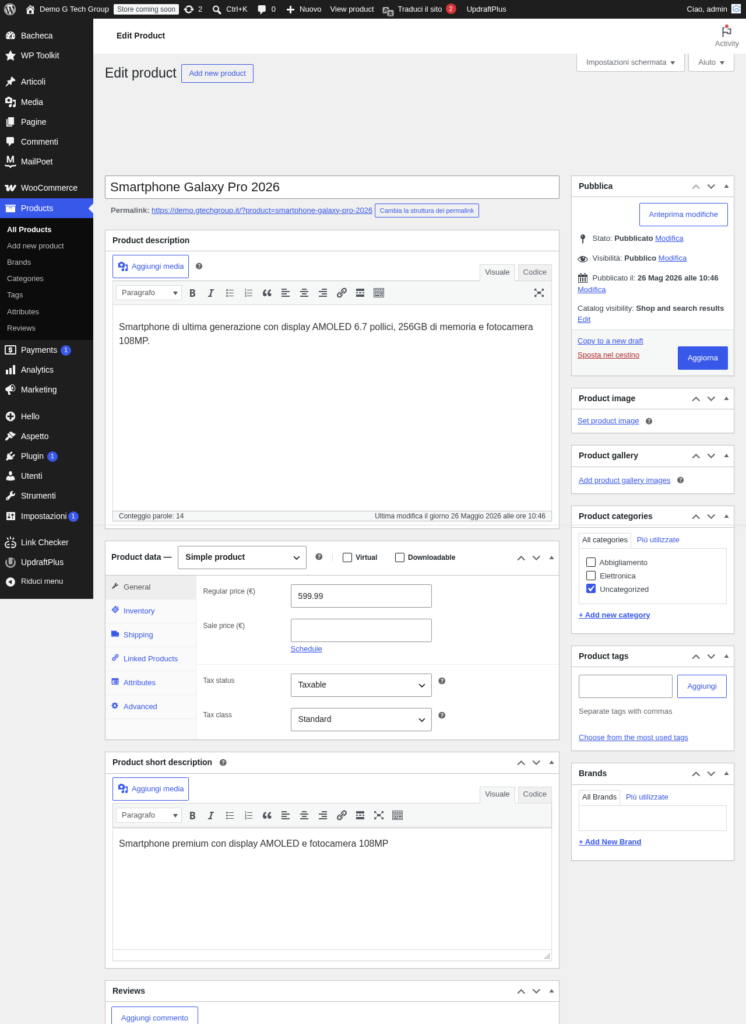Expand Impostazioni schermata options
The image size is (746, 1024).
630,62
